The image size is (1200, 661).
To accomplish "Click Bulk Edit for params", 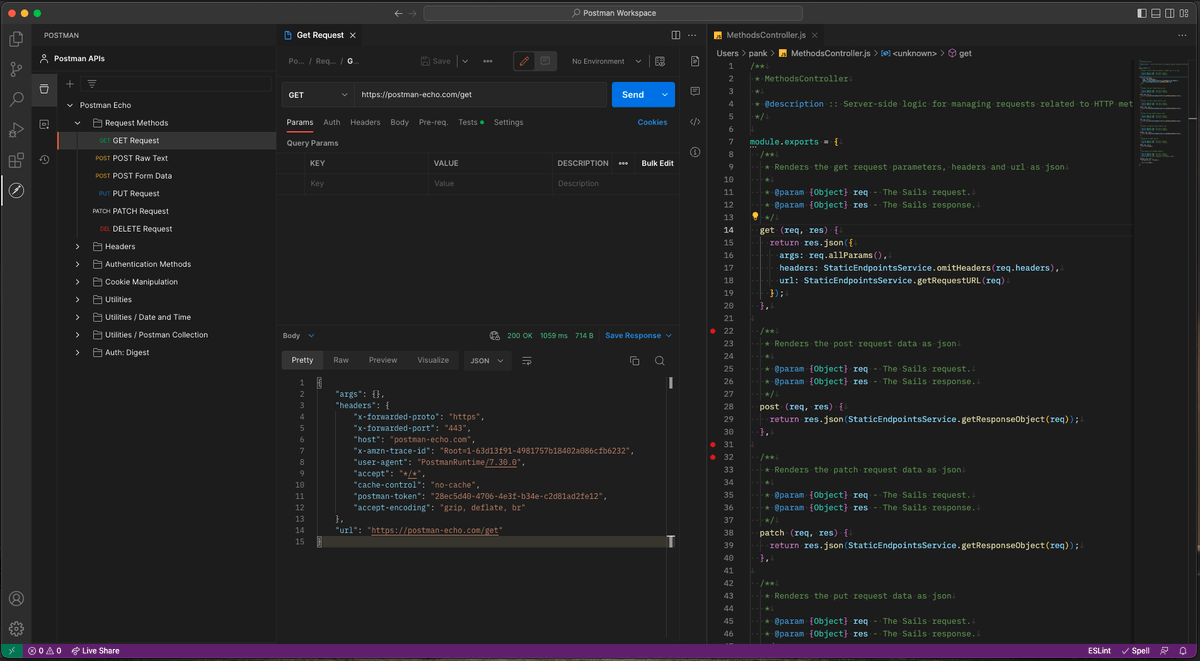I will [x=657, y=163].
